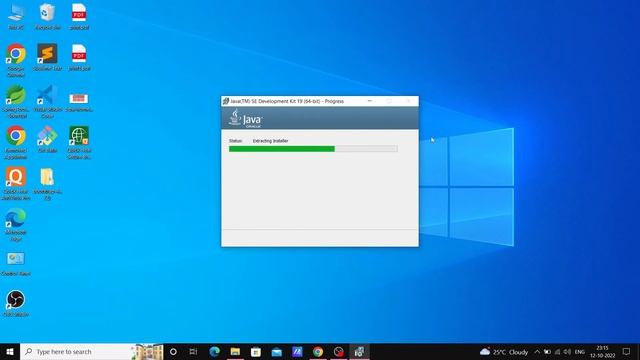
Task: Click the installer progress bar
Action: (x=313, y=149)
